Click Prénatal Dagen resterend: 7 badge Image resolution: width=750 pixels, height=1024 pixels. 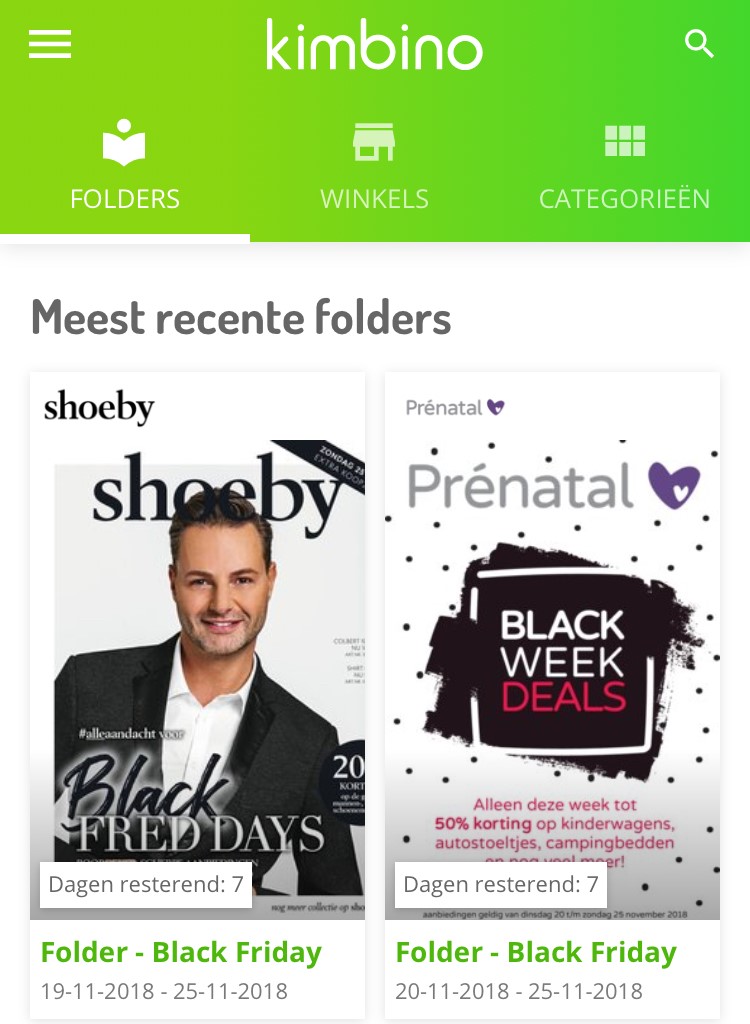click(x=501, y=884)
